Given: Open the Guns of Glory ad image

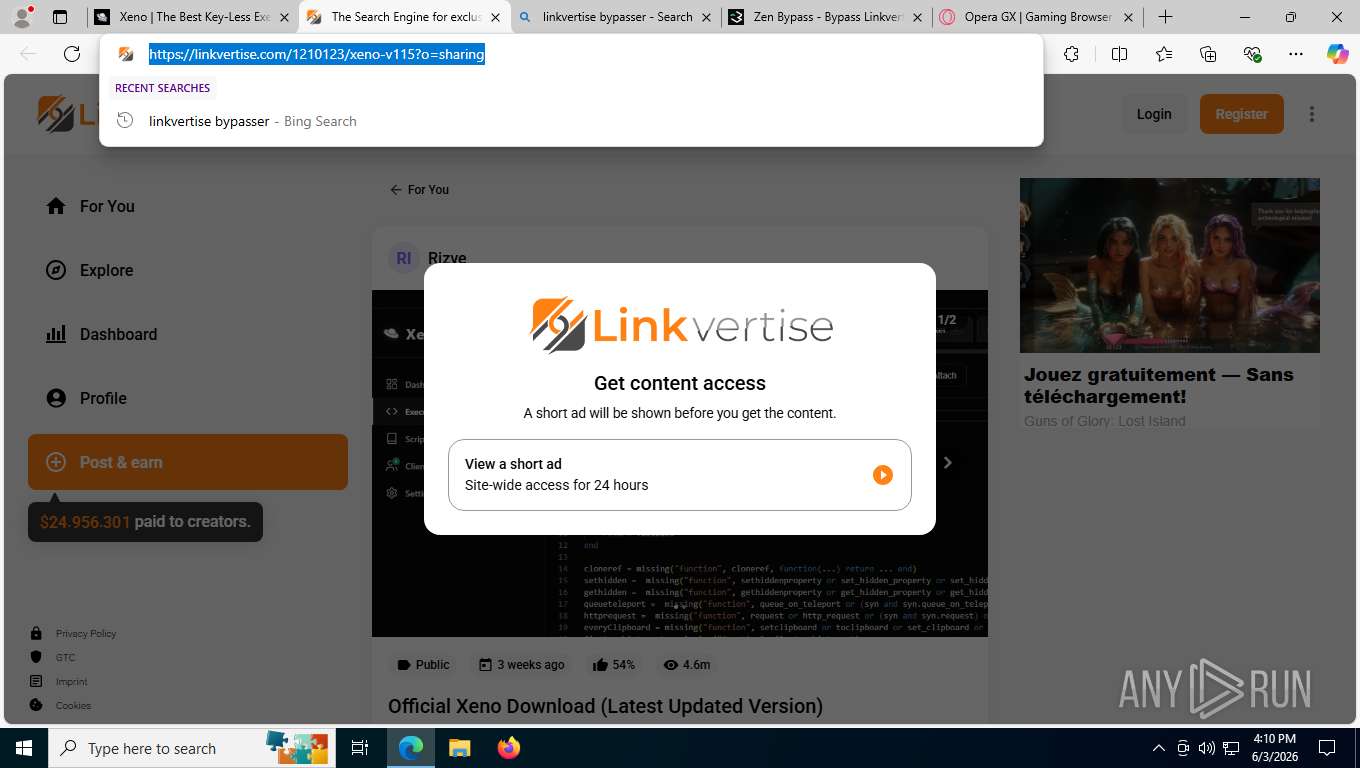Looking at the screenshot, I should (x=1170, y=265).
